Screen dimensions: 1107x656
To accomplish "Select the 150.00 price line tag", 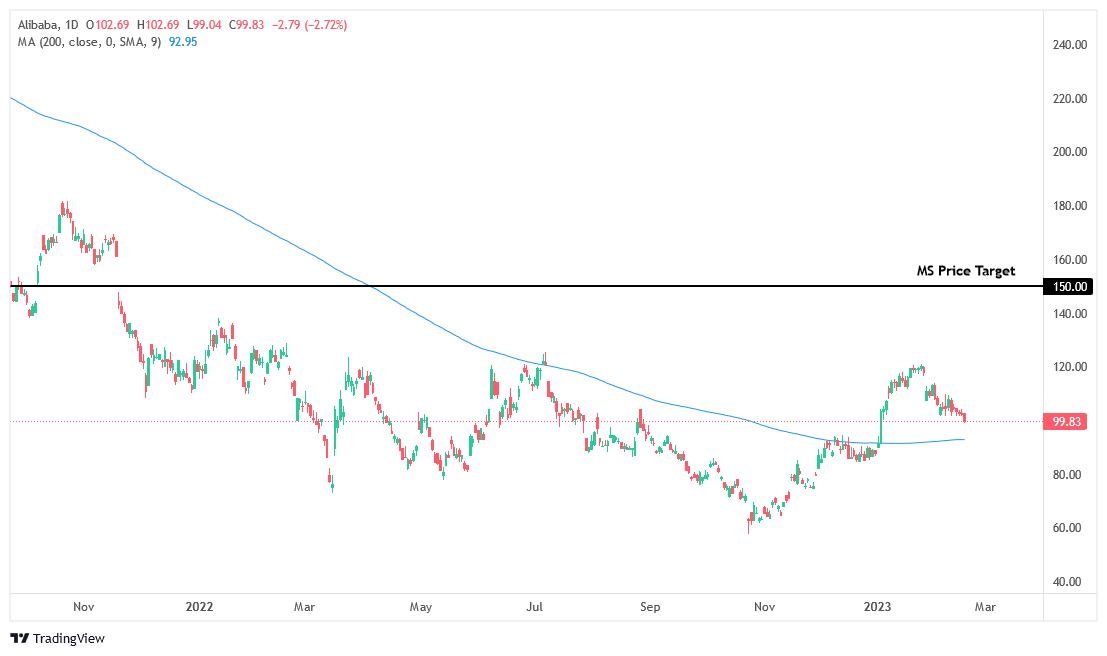I will tap(1070, 287).
